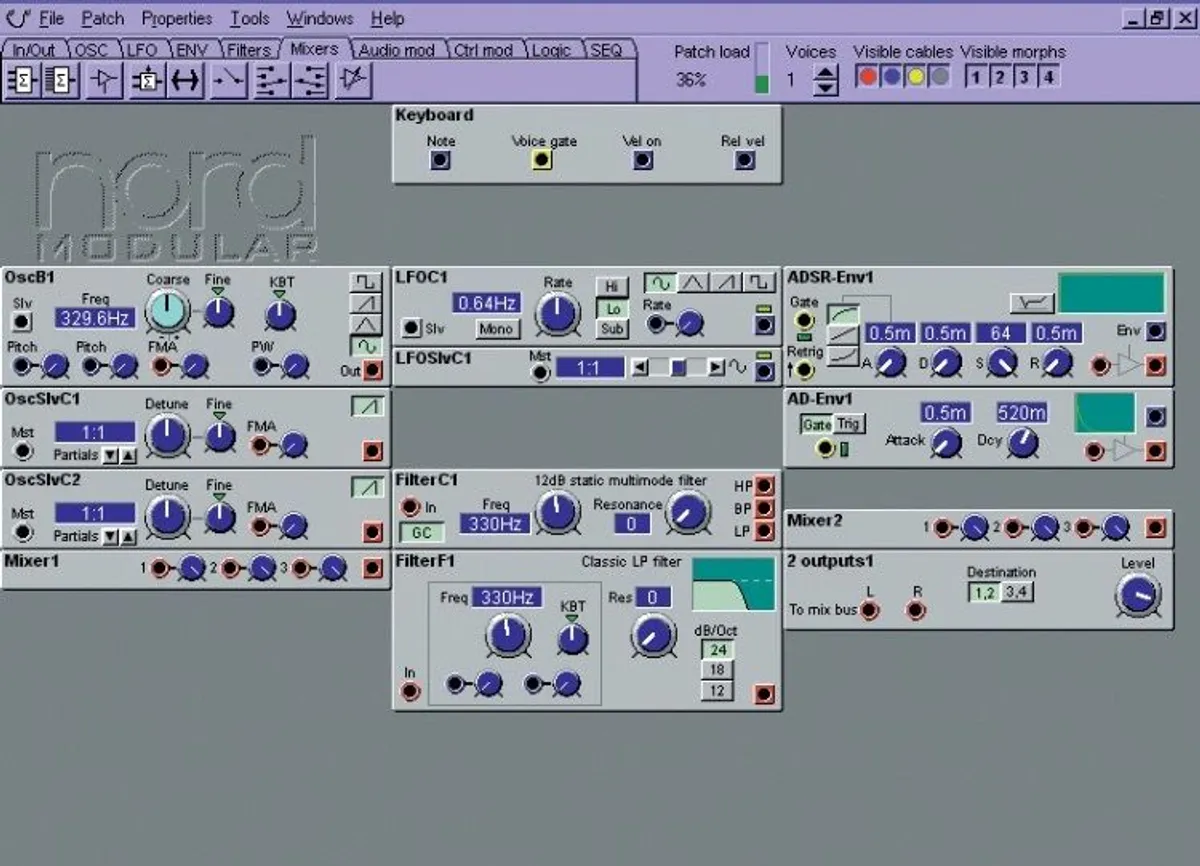Screen dimensions: 1200x866
Task: Toggle red cable visibility
Action: pyautogui.click(x=868, y=77)
